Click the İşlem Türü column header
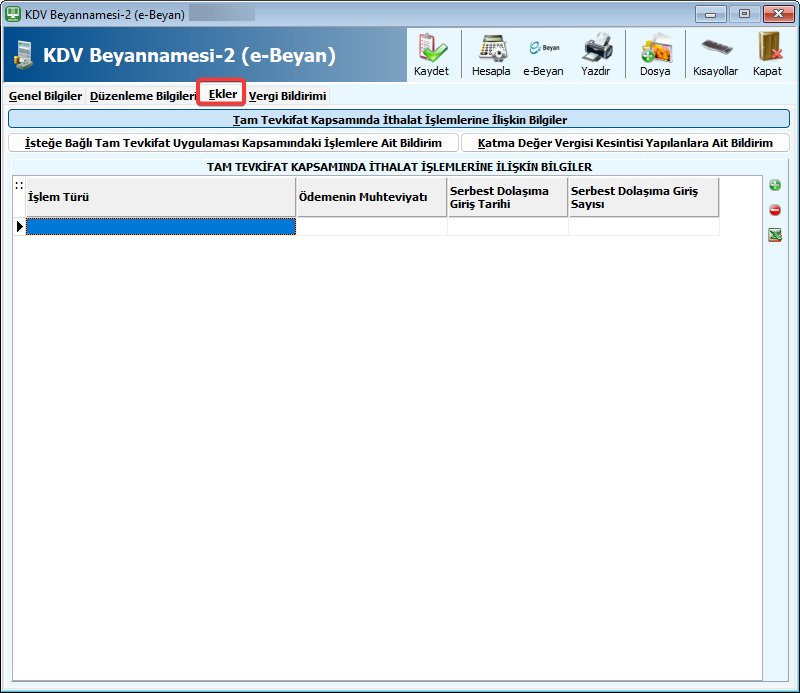The height and width of the screenshot is (693, 800). pos(160,197)
